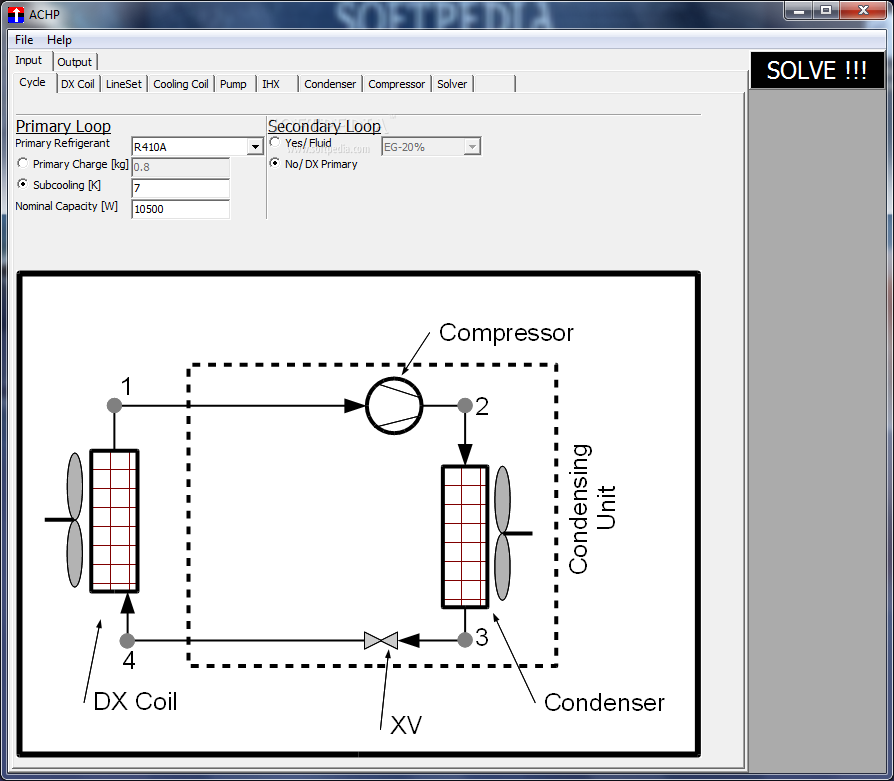Image resolution: width=894 pixels, height=781 pixels.
Task: Open the LineSet tab
Action: (124, 84)
